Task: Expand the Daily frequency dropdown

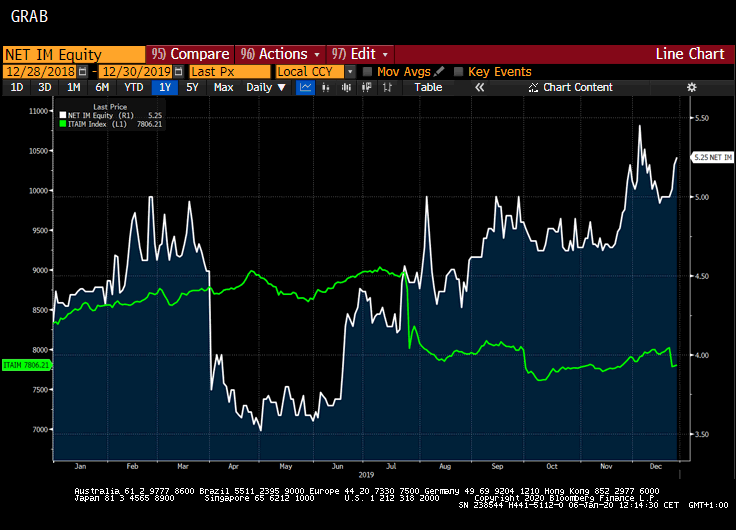Action: pos(266,88)
